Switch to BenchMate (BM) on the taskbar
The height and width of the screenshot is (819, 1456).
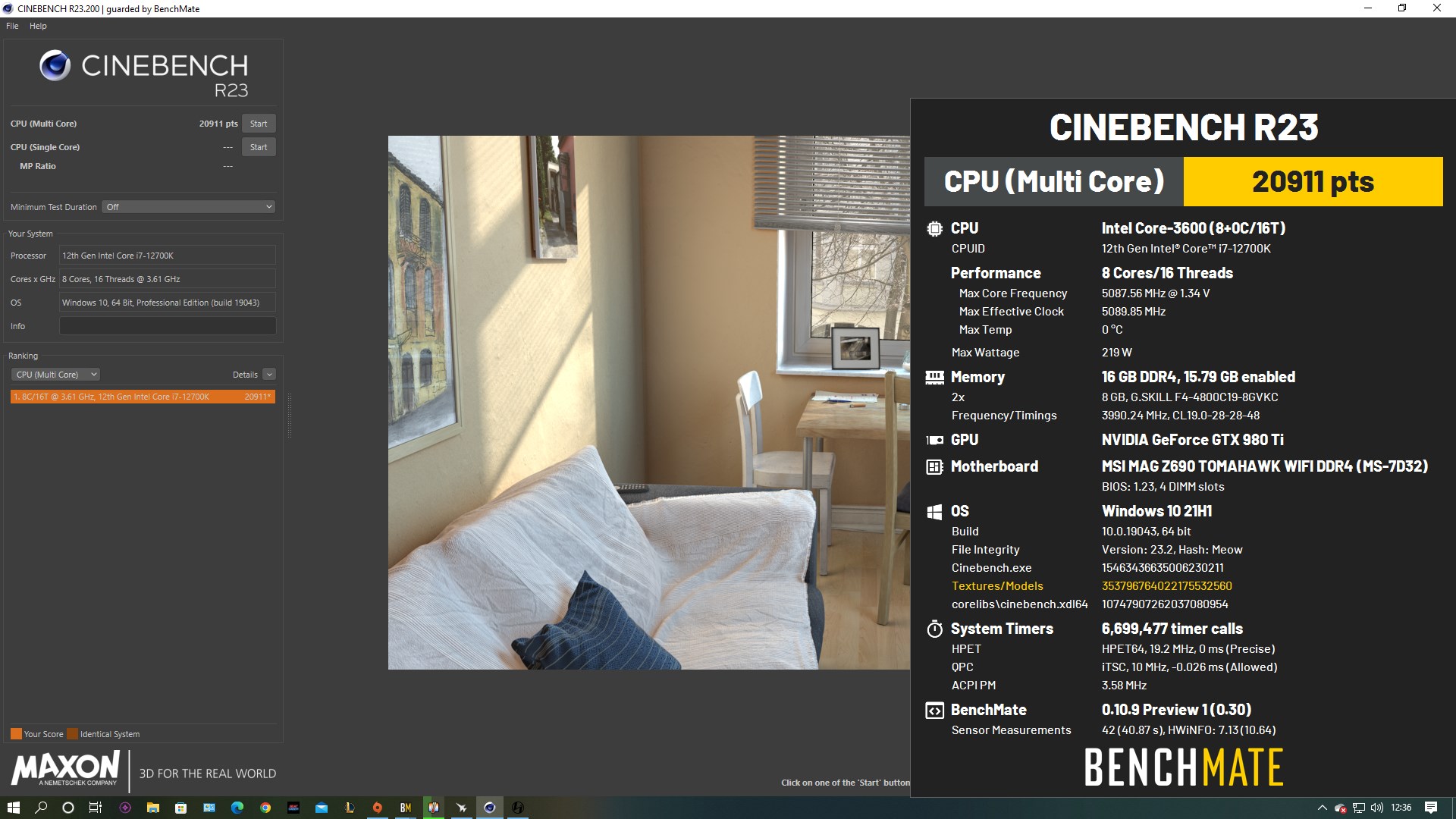(x=406, y=808)
